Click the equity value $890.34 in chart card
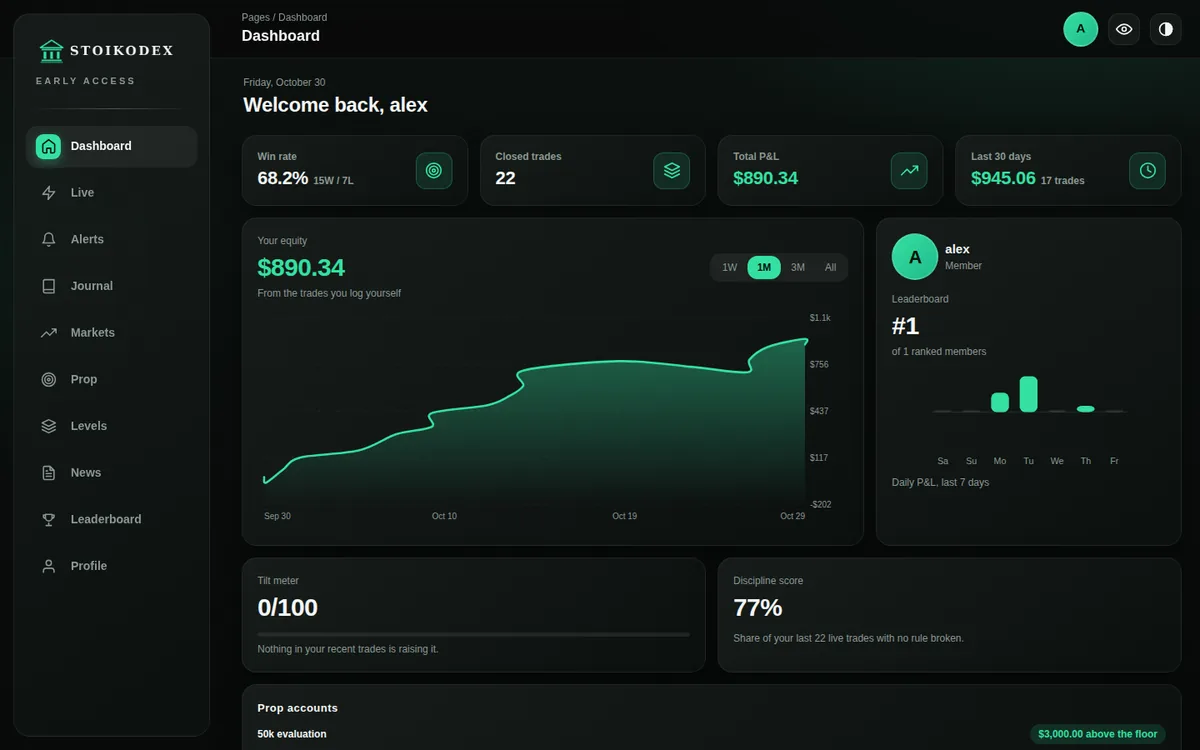1200x750 pixels. click(x=301, y=267)
